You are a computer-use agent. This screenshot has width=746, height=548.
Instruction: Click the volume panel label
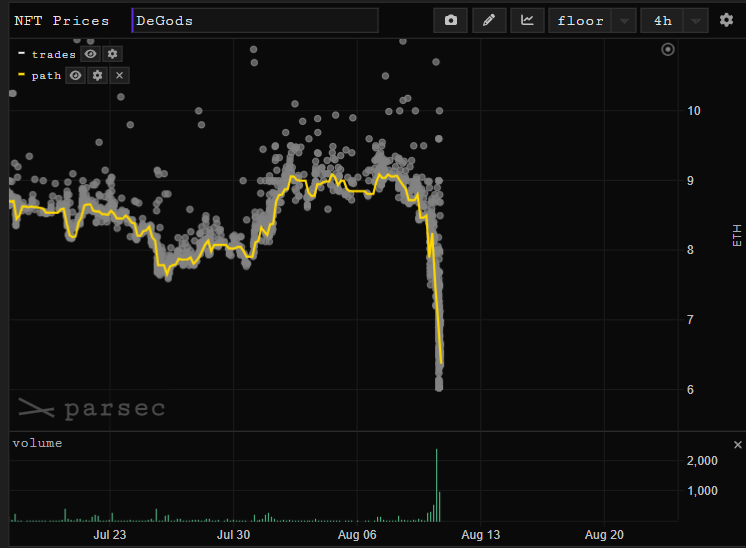coord(37,443)
